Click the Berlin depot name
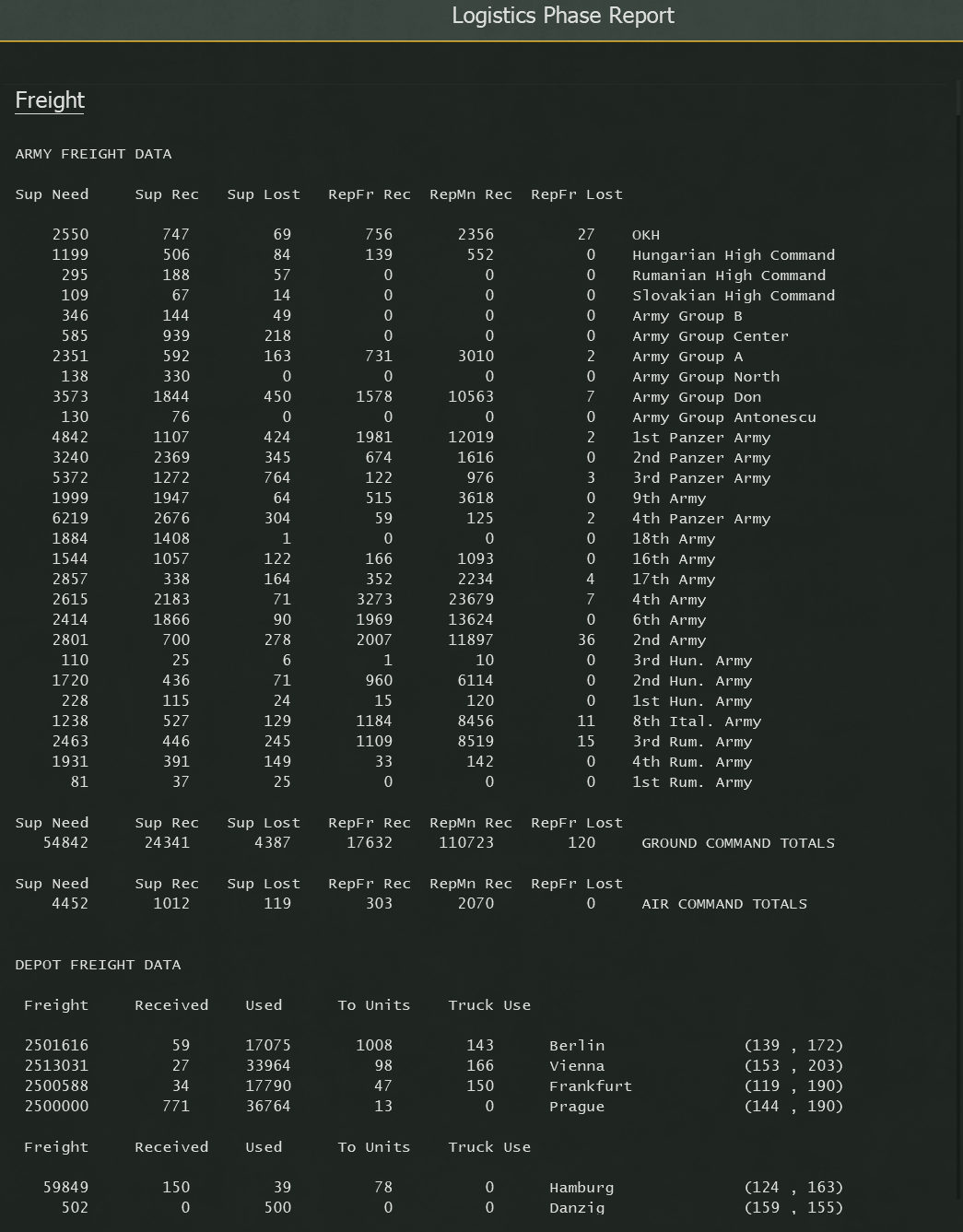 pos(577,1046)
